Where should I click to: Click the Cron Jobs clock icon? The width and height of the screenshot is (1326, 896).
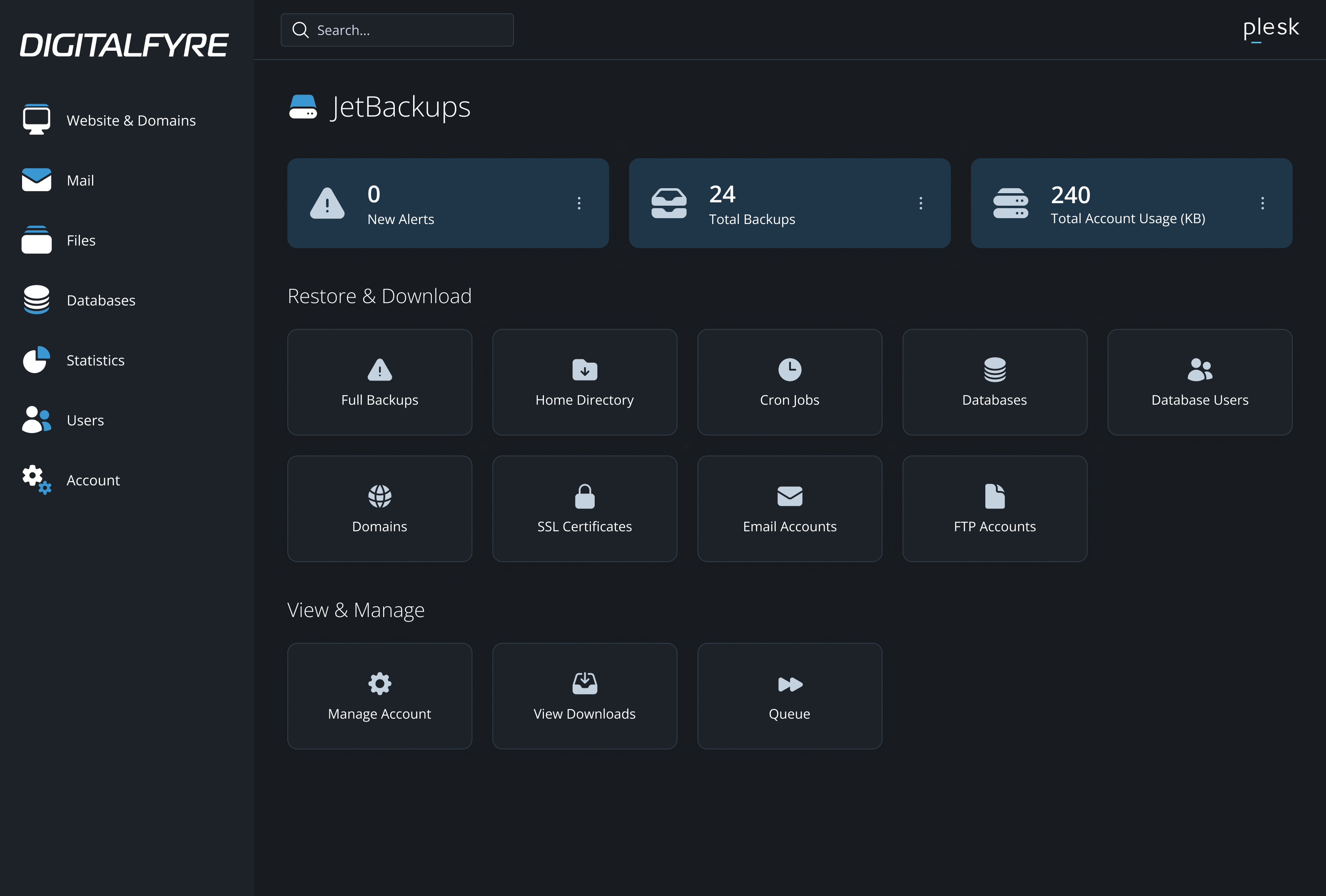[790, 370]
